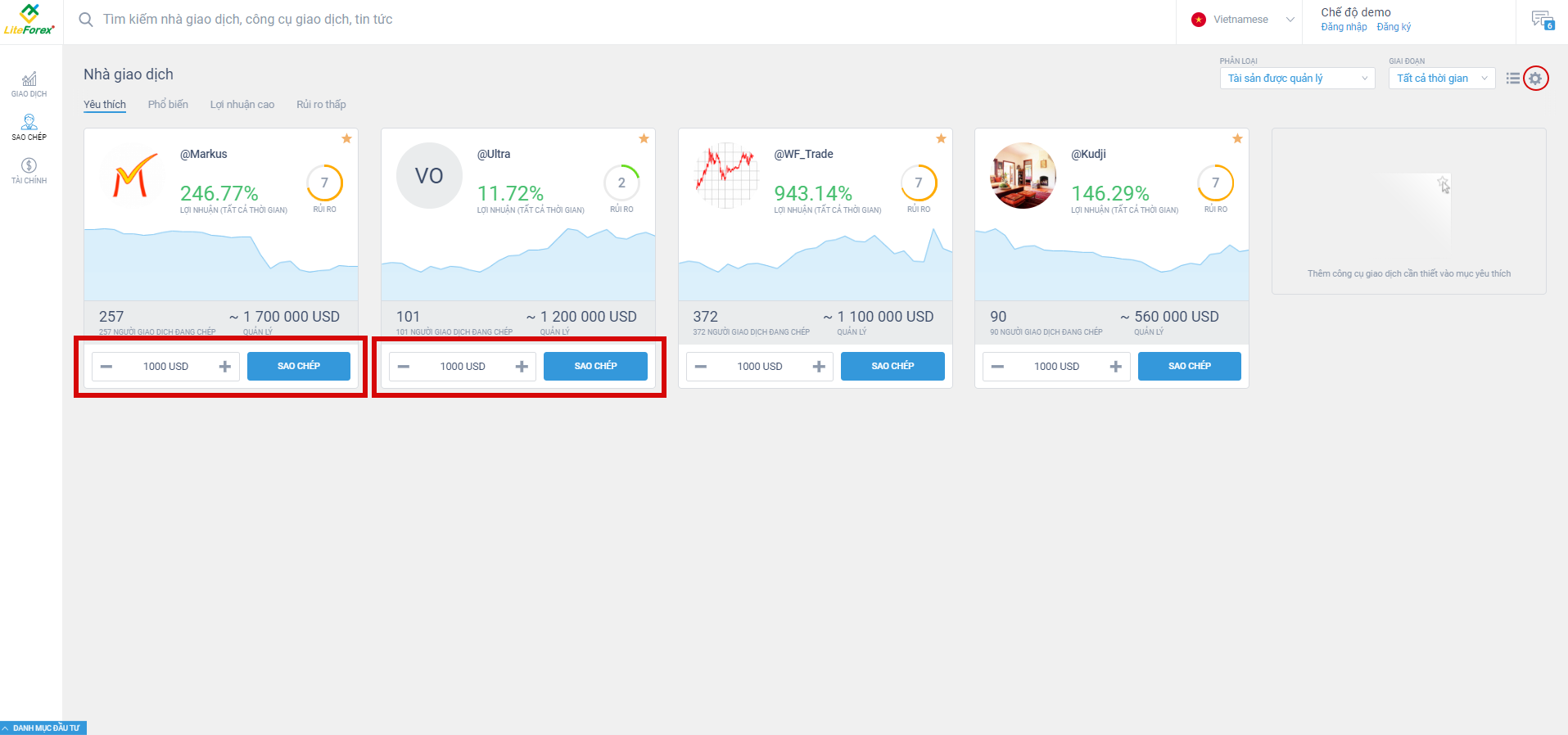Click the ~ 1 700 000 USD managed amount
Image resolution: width=1568 pixels, height=735 pixels.
284,317
